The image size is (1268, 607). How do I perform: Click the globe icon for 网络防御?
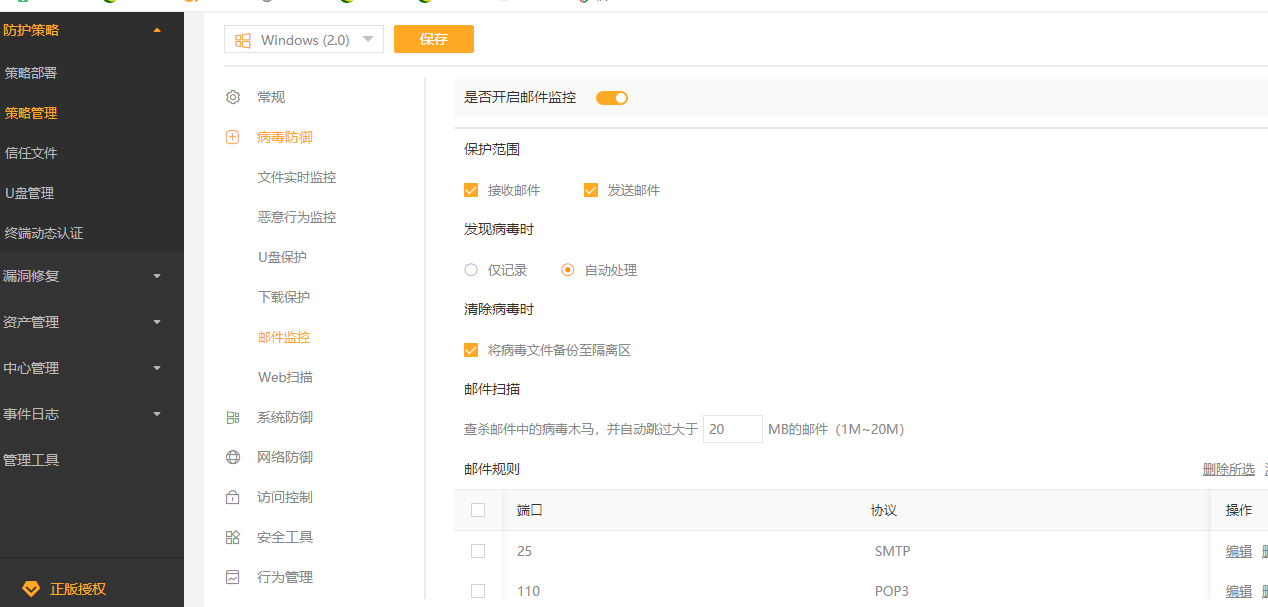tap(233, 457)
